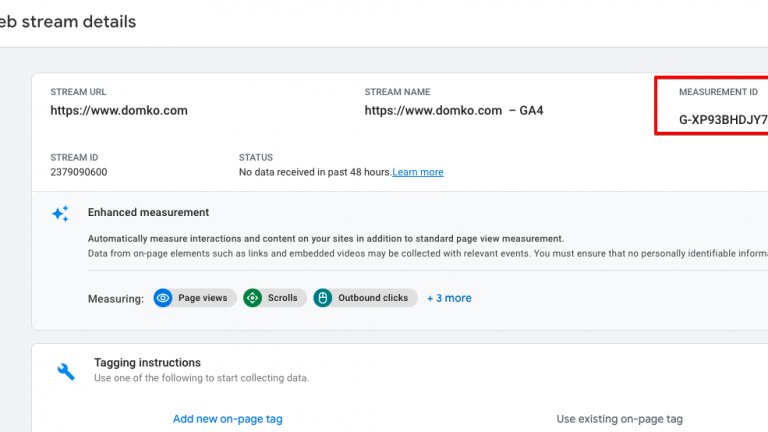The width and height of the screenshot is (768, 432).
Task: Click the Stream name value ending in GA4
Action: (453, 111)
